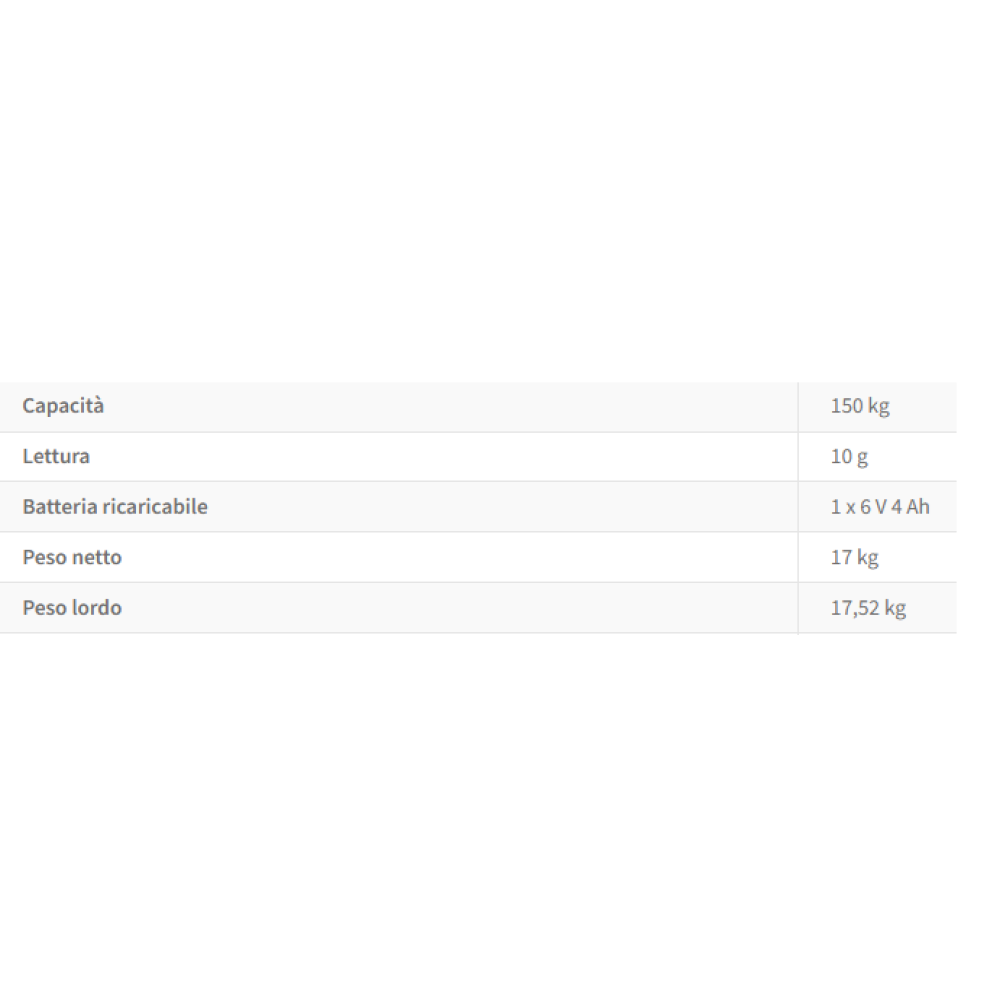The height and width of the screenshot is (1000, 1000).
Task: Select the 17 kg net weight value
Action: pos(855,557)
